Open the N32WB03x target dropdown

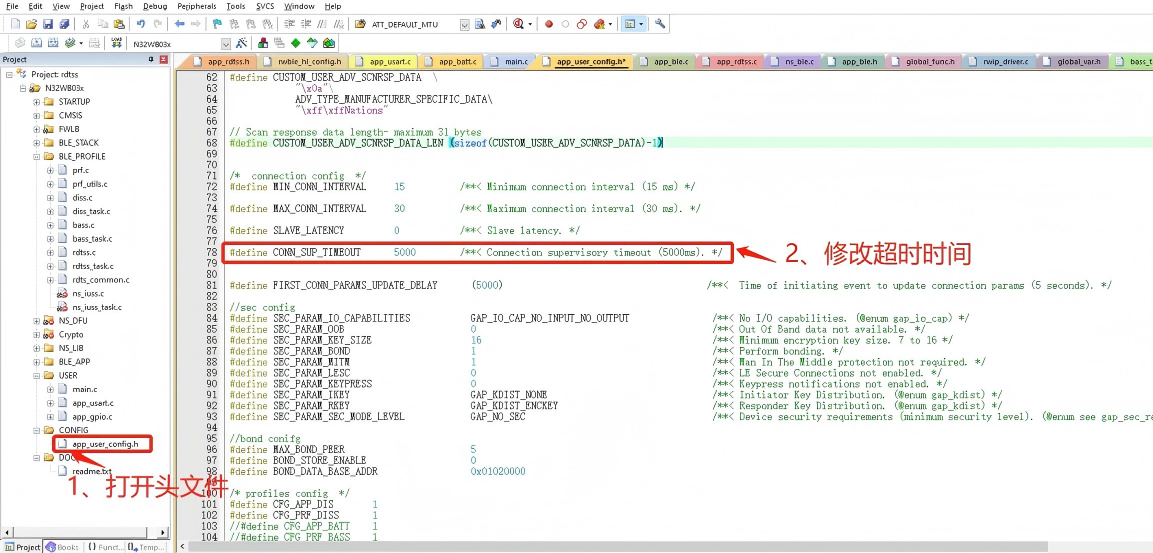225,44
